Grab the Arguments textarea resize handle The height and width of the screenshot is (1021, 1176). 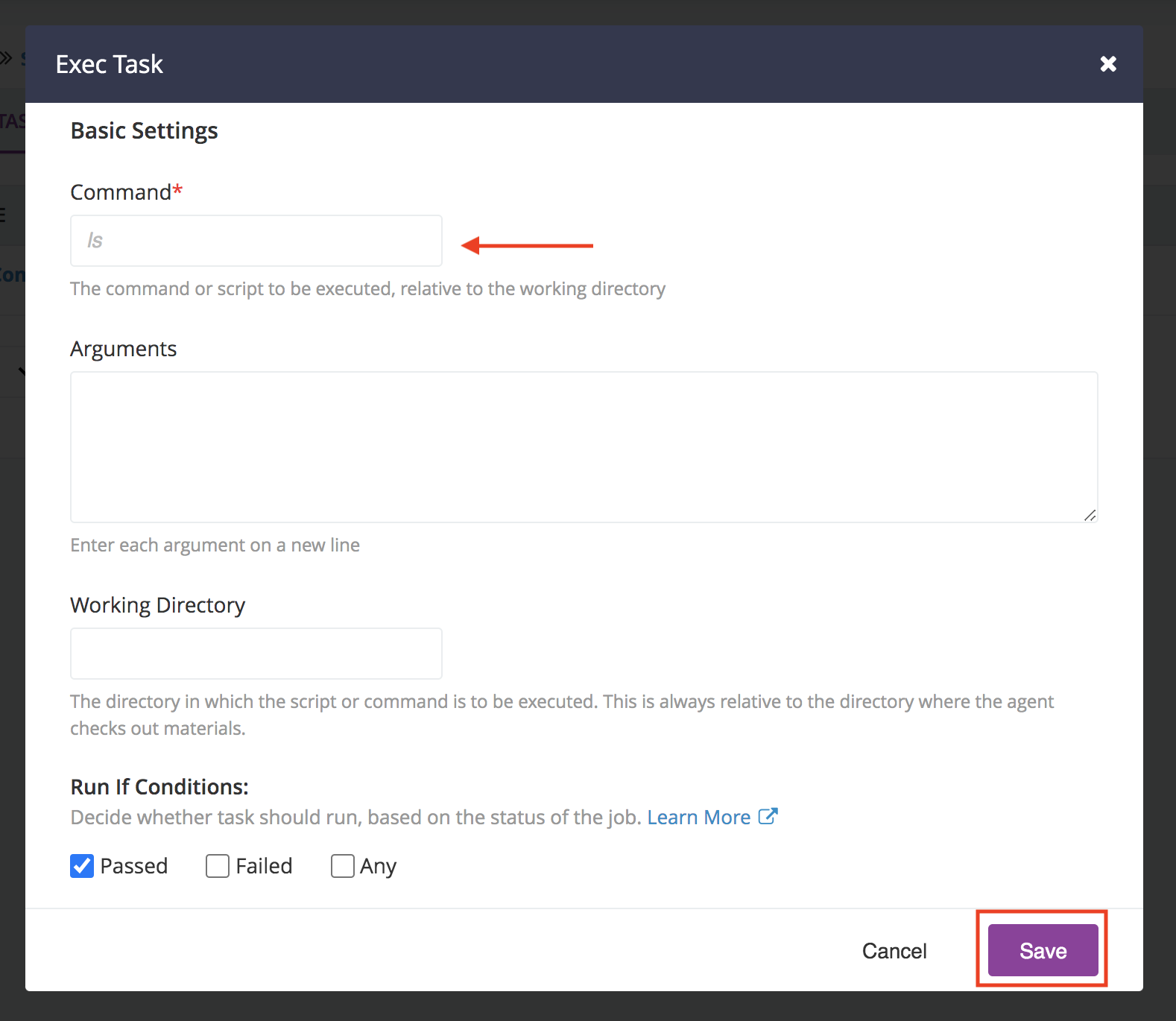pos(1090,515)
